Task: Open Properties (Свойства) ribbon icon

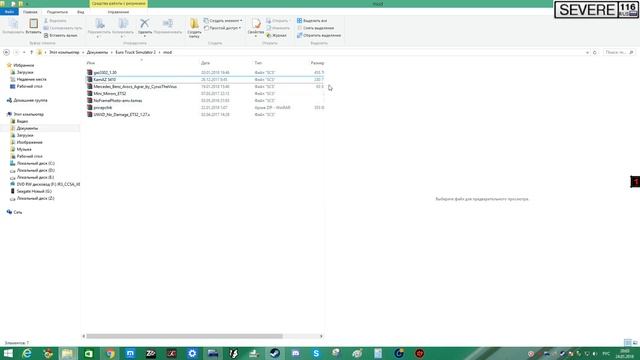Action: 256,28
